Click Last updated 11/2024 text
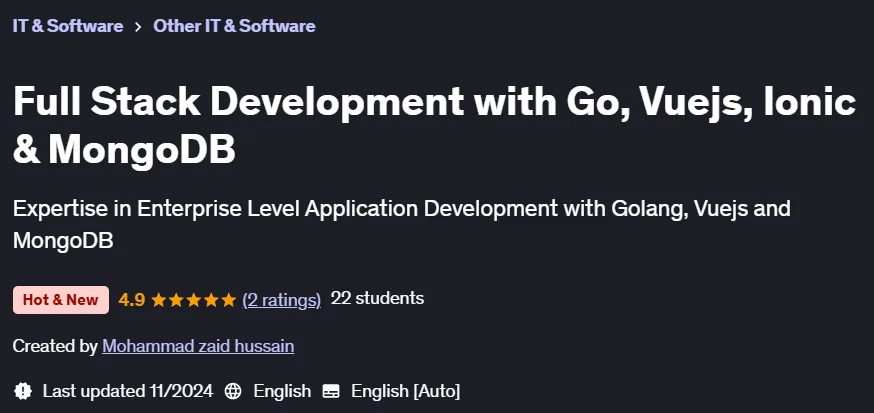The image size is (874, 413). [128, 391]
